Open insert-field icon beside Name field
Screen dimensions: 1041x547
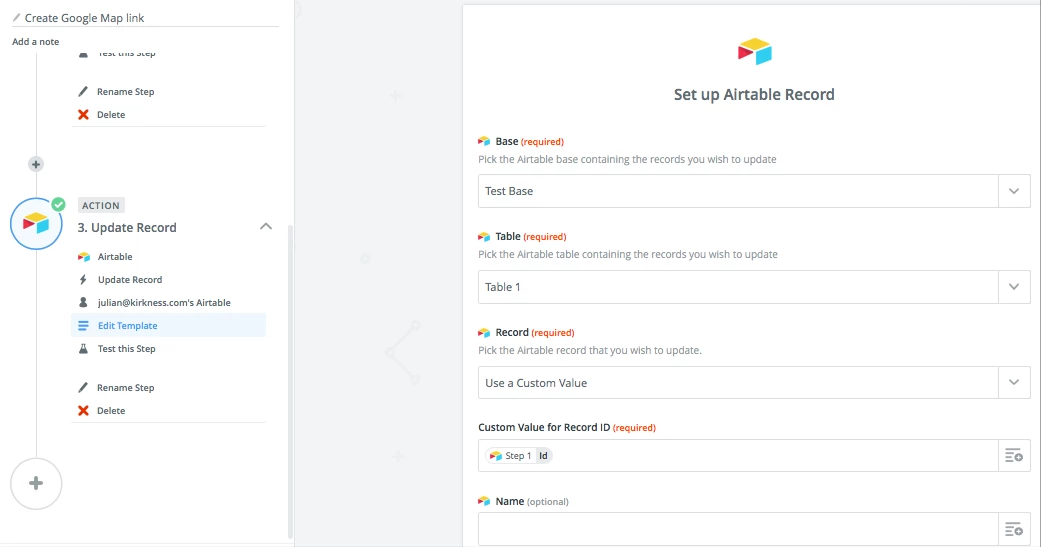click(1014, 529)
